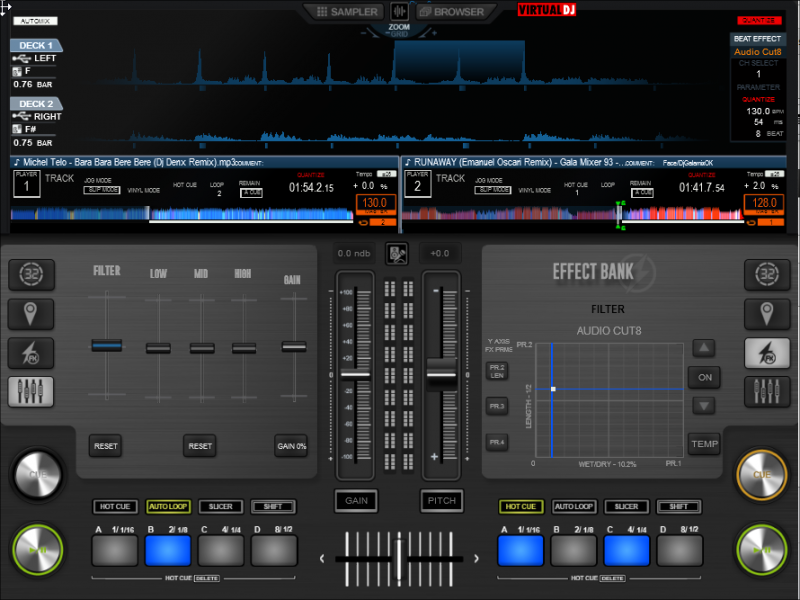Open the left deck's 32-pad view icon
This screenshot has height=600, width=800.
pyautogui.click(x=31, y=274)
